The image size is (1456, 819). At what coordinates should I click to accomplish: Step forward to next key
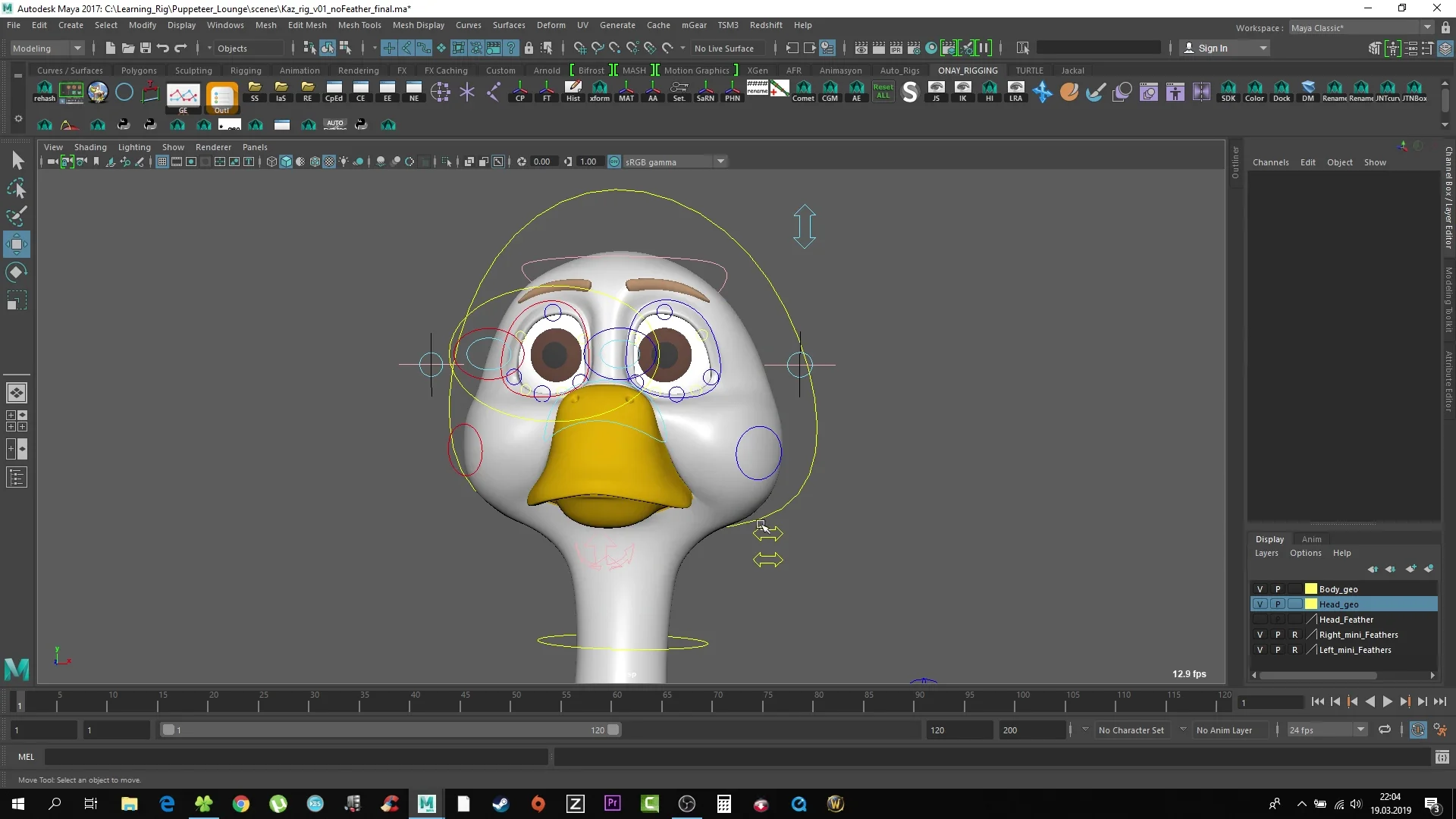(x=1404, y=702)
